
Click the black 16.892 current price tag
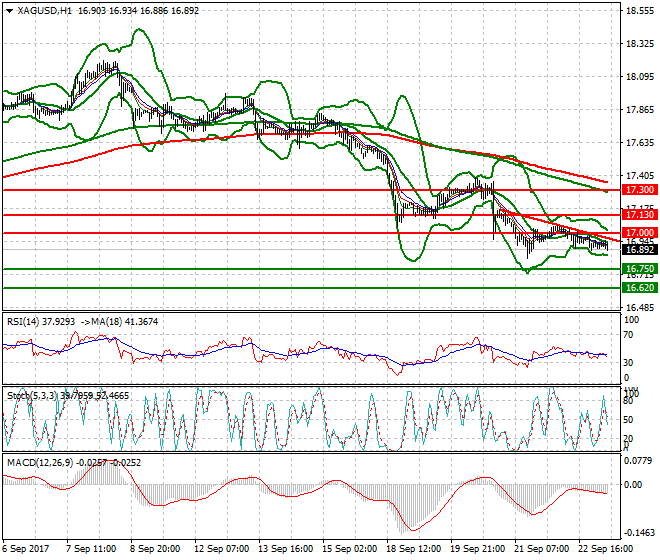pos(638,250)
